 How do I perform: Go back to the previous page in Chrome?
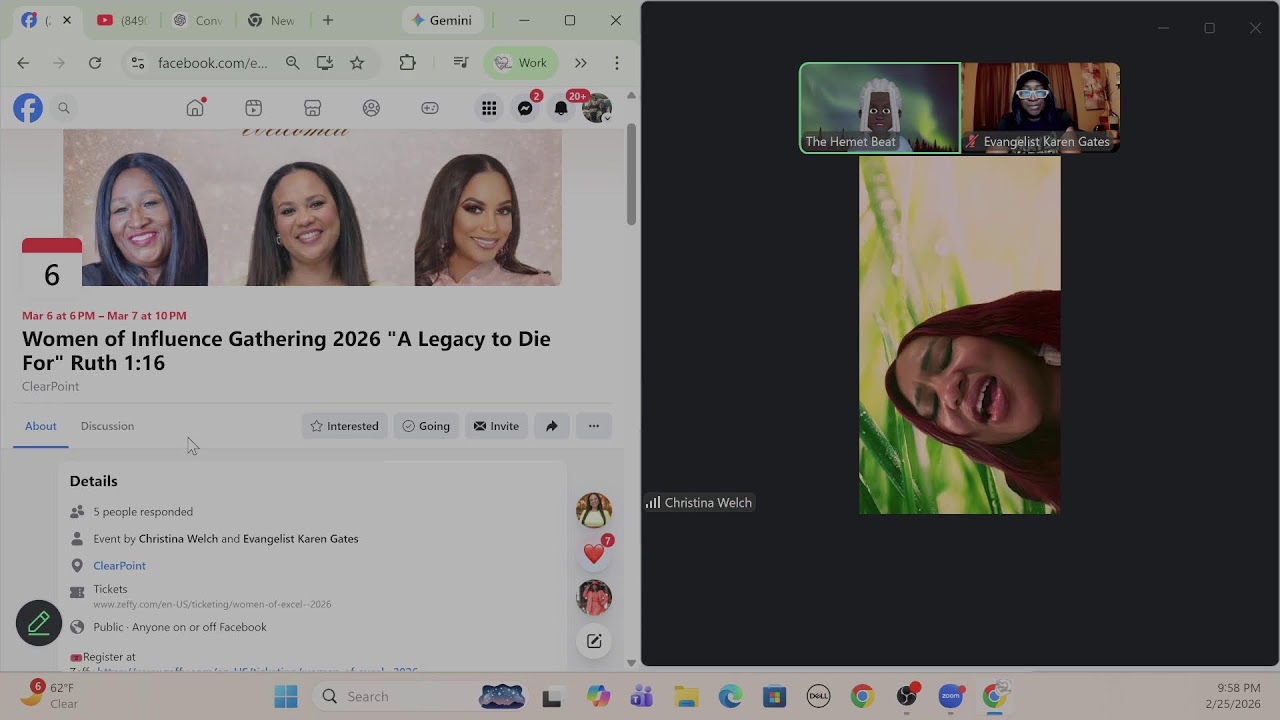coord(23,63)
